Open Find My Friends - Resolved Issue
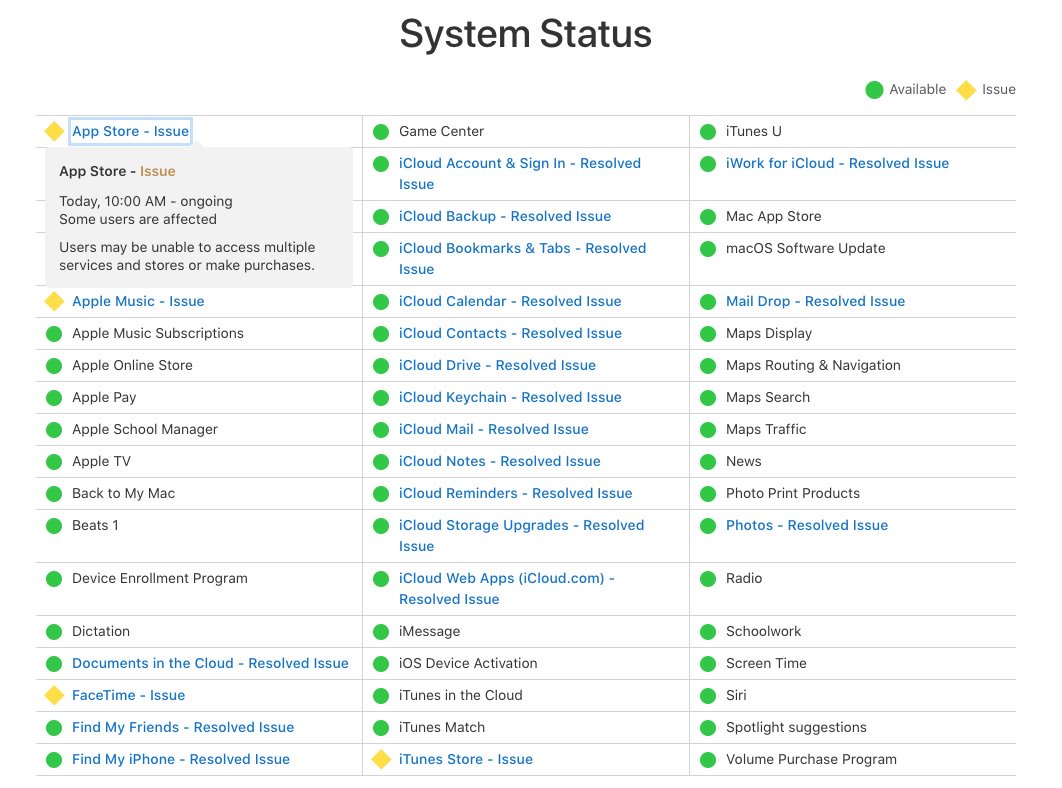The height and width of the screenshot is (788, 1062). point(183,728)
